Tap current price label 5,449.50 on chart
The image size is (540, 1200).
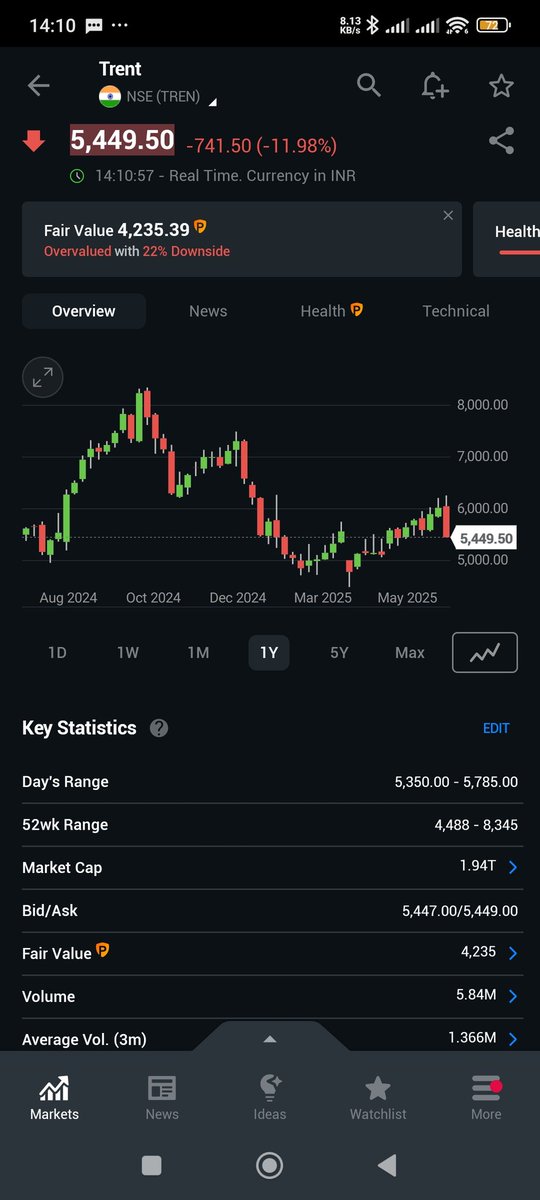[x=485, y=538]
